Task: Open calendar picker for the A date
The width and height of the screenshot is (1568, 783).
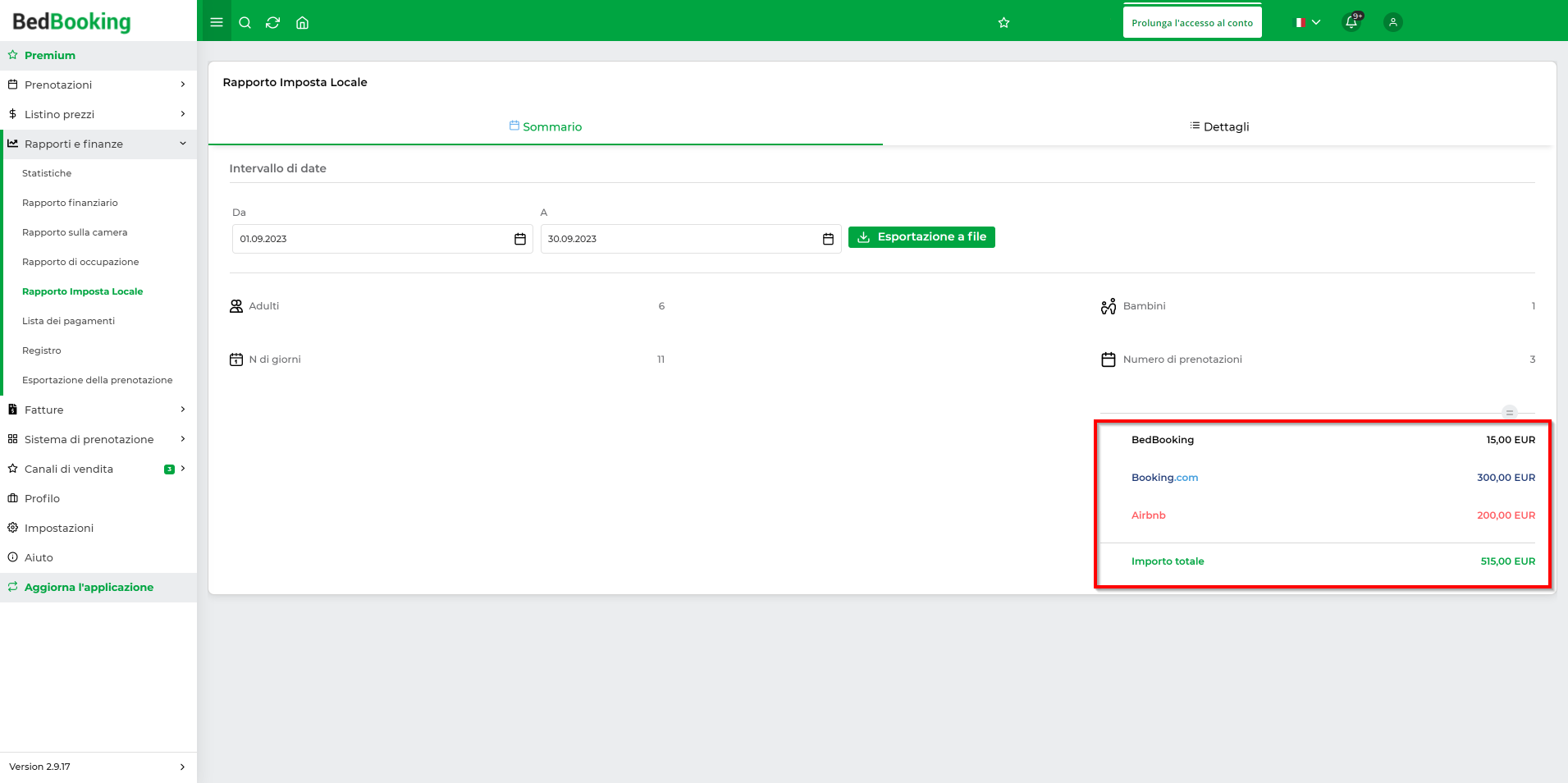Action: (828, 239)
